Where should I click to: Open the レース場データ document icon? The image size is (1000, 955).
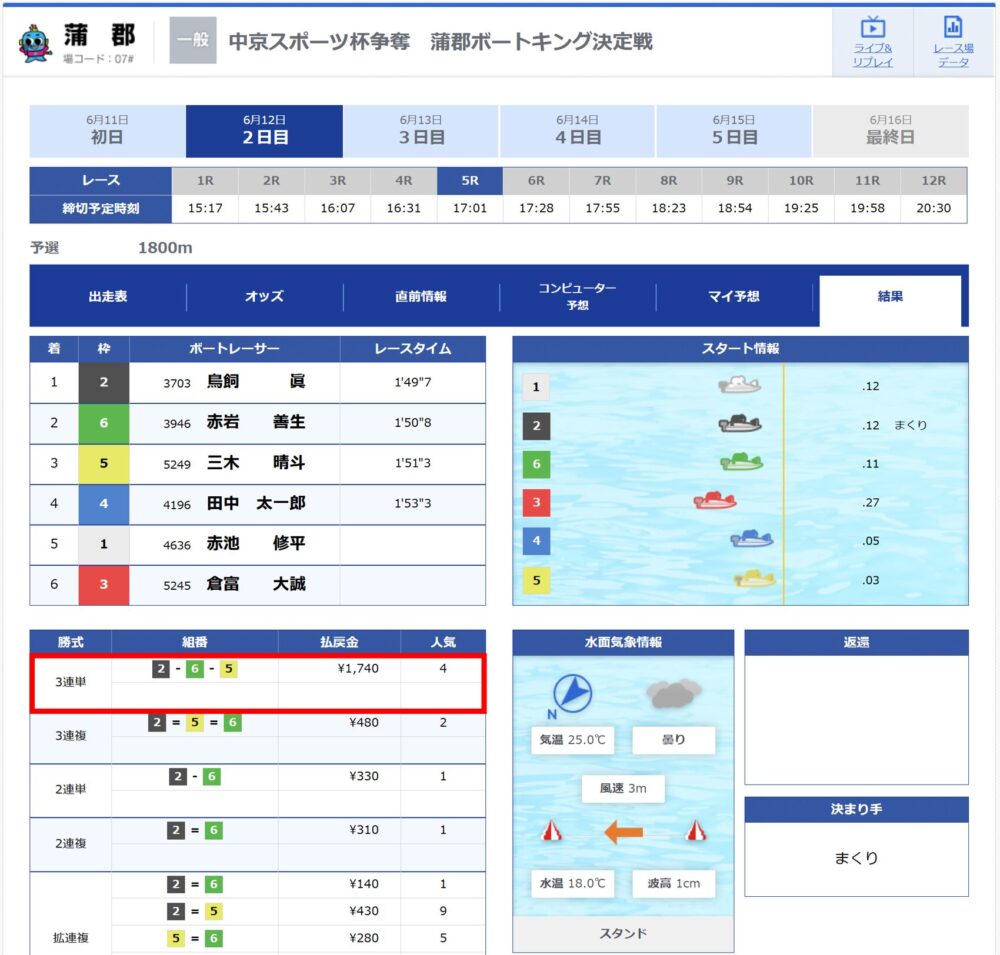pos(953,27)
